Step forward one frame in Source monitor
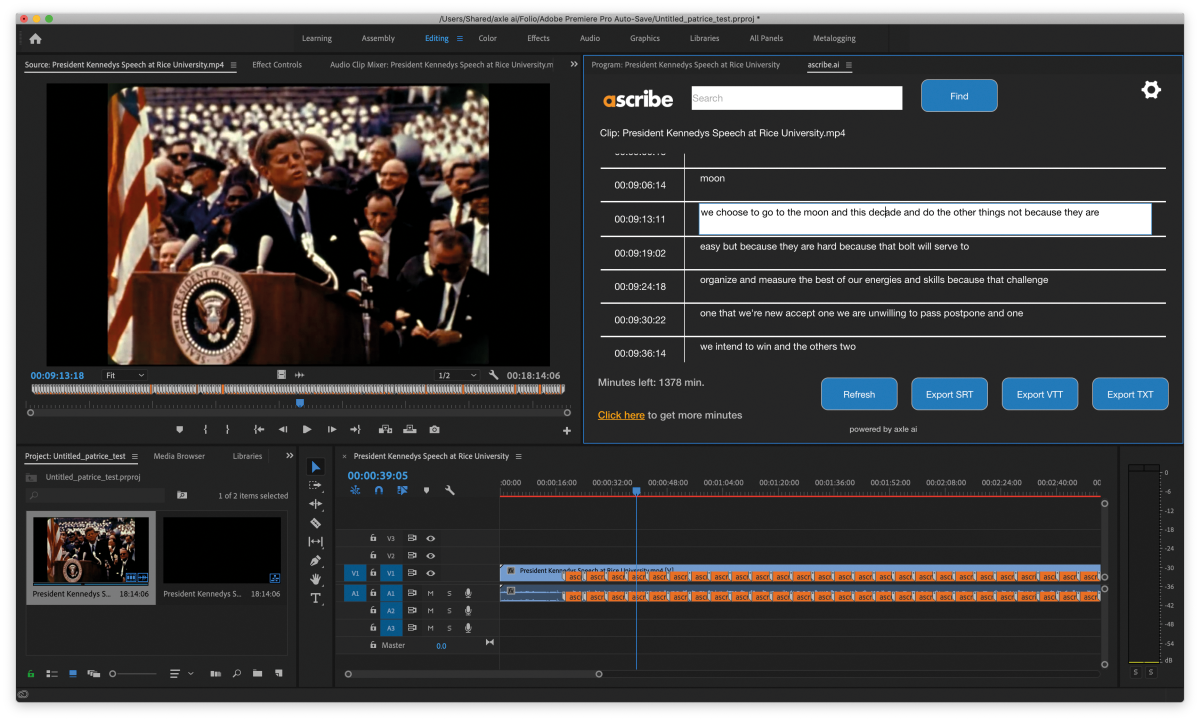 332,429
